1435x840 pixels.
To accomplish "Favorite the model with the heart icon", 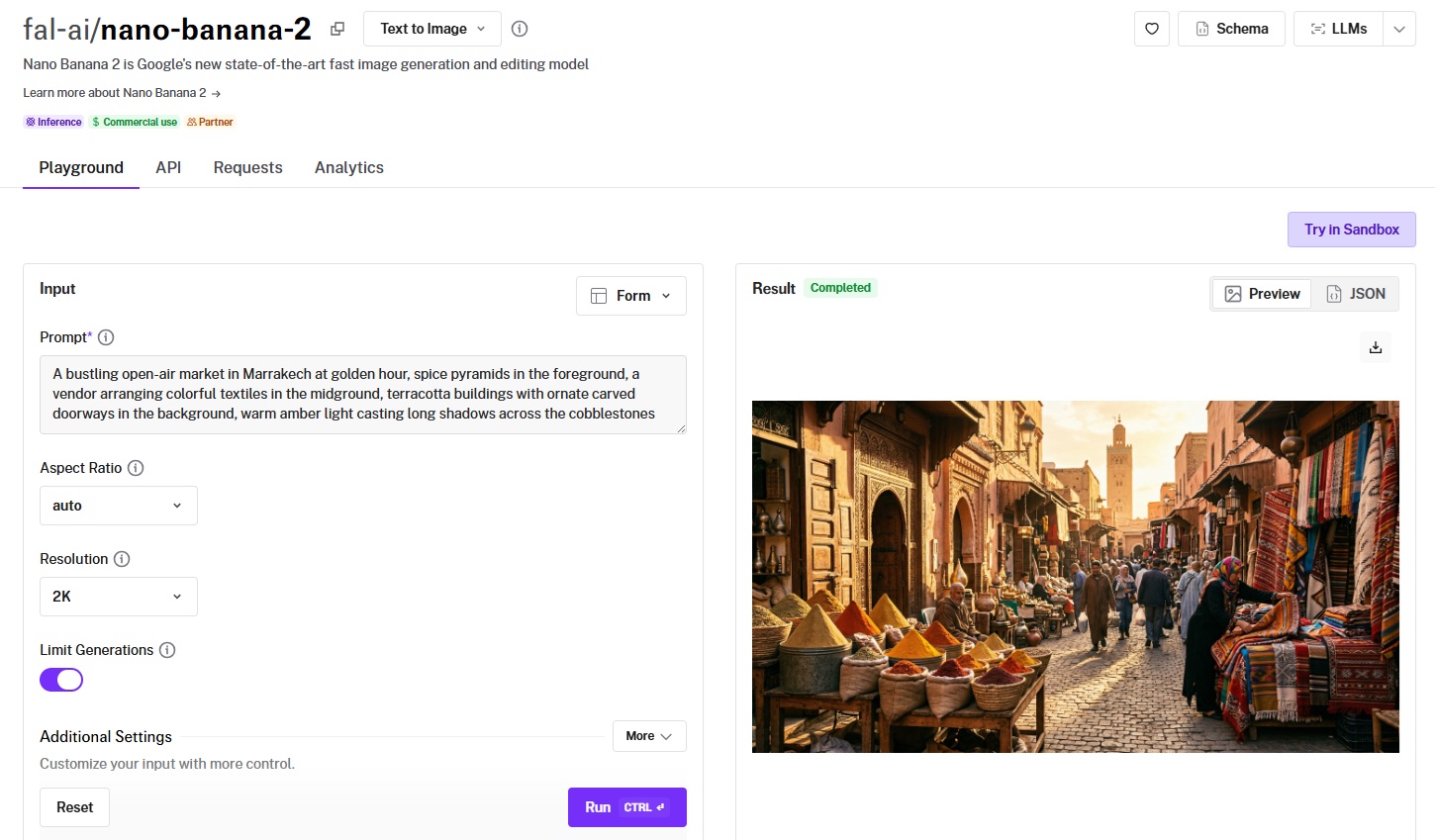I will click(x=1152, y=29).
